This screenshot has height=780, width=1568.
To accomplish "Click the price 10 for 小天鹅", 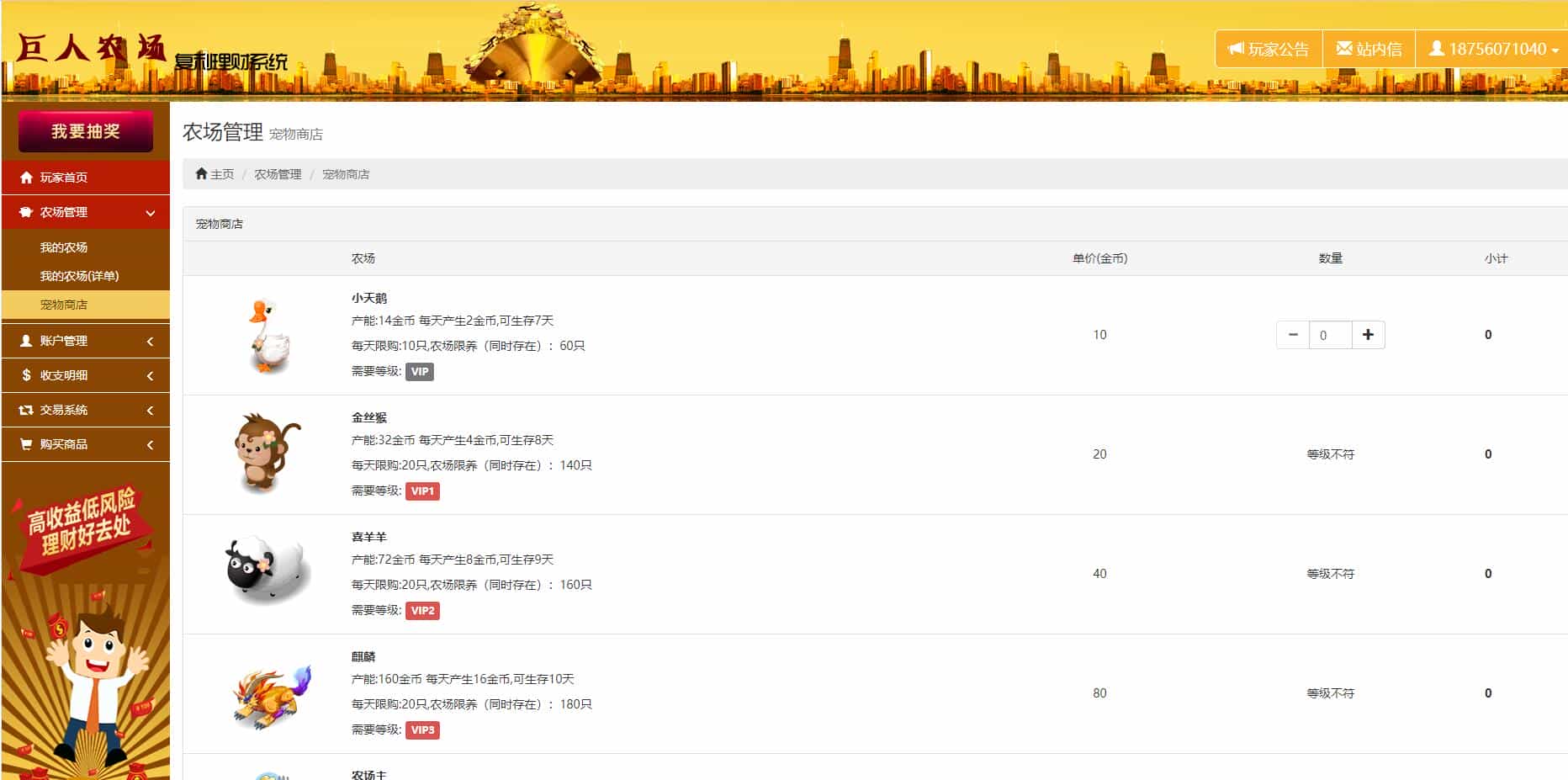I will (1099, 335).
